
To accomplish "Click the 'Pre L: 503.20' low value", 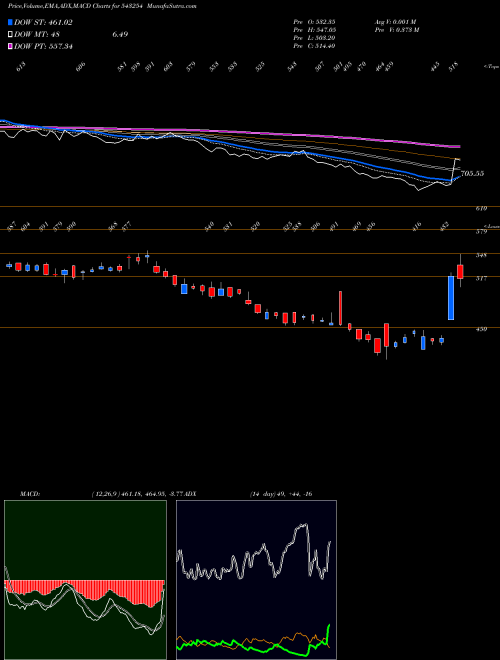I will point(314,38).
